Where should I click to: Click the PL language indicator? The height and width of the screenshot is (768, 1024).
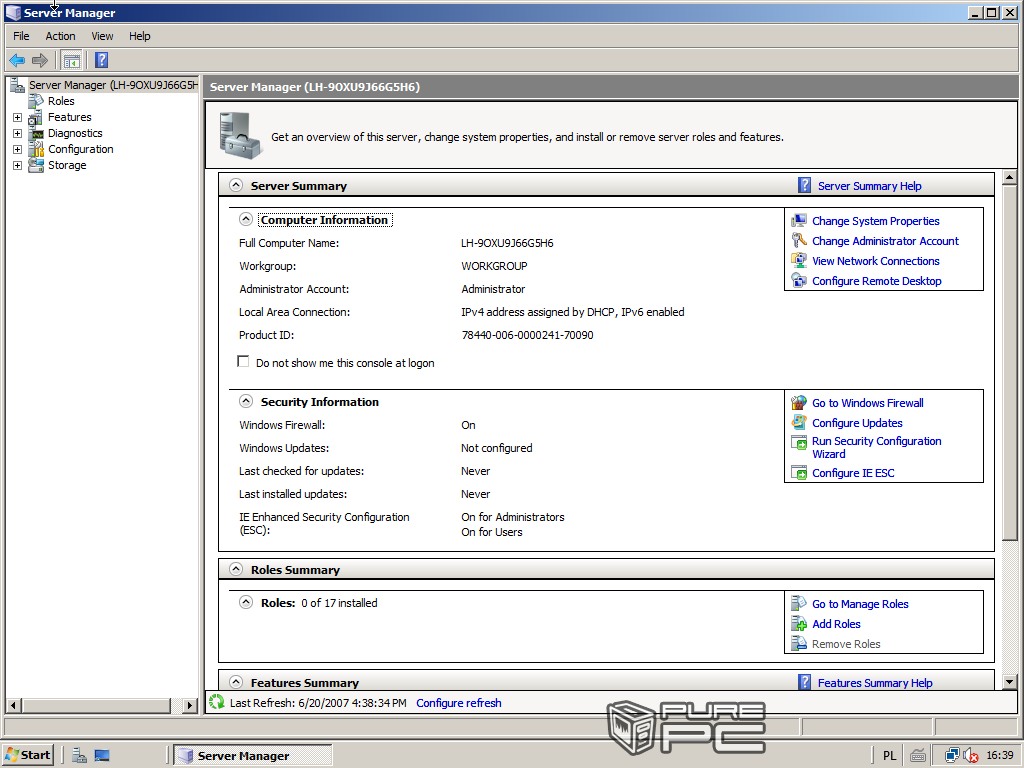click(x=889, y=756)
